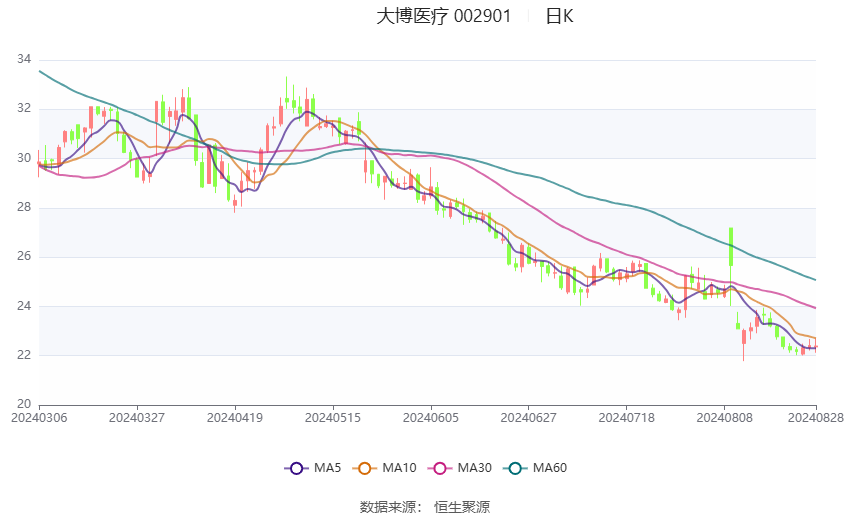Hide the MA5 line via its label
The height and width of the screenshot is (517, 850).
(327, 468)
